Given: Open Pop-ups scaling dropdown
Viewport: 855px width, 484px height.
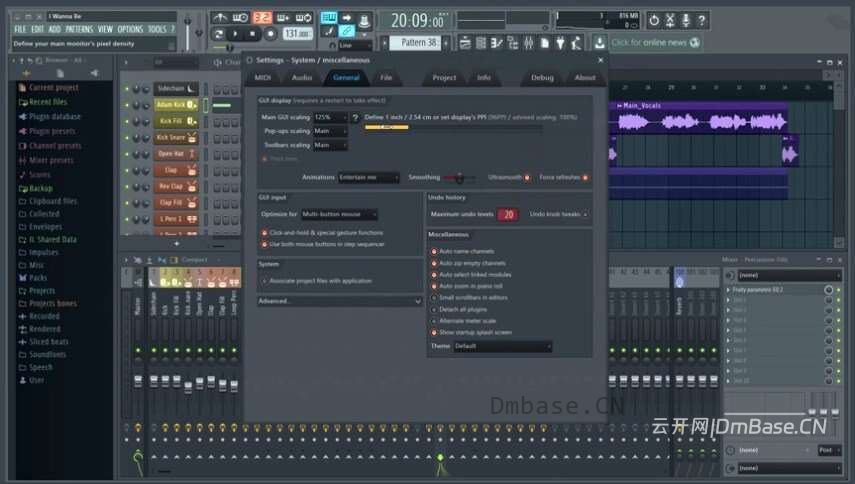Looking at the screenshot, I should [330, 131].
